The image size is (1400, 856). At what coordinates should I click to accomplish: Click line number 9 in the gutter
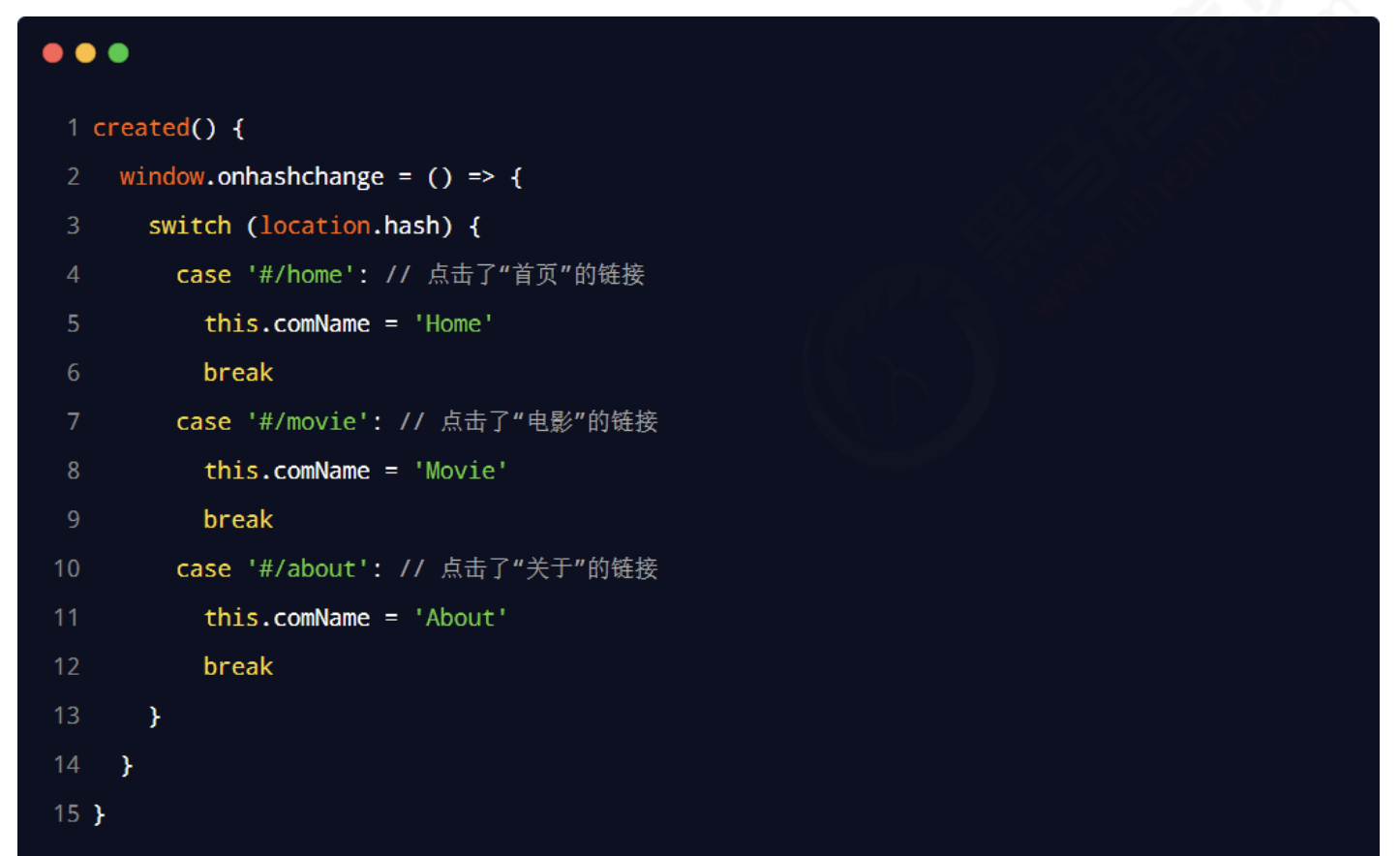tap(74, 520)
